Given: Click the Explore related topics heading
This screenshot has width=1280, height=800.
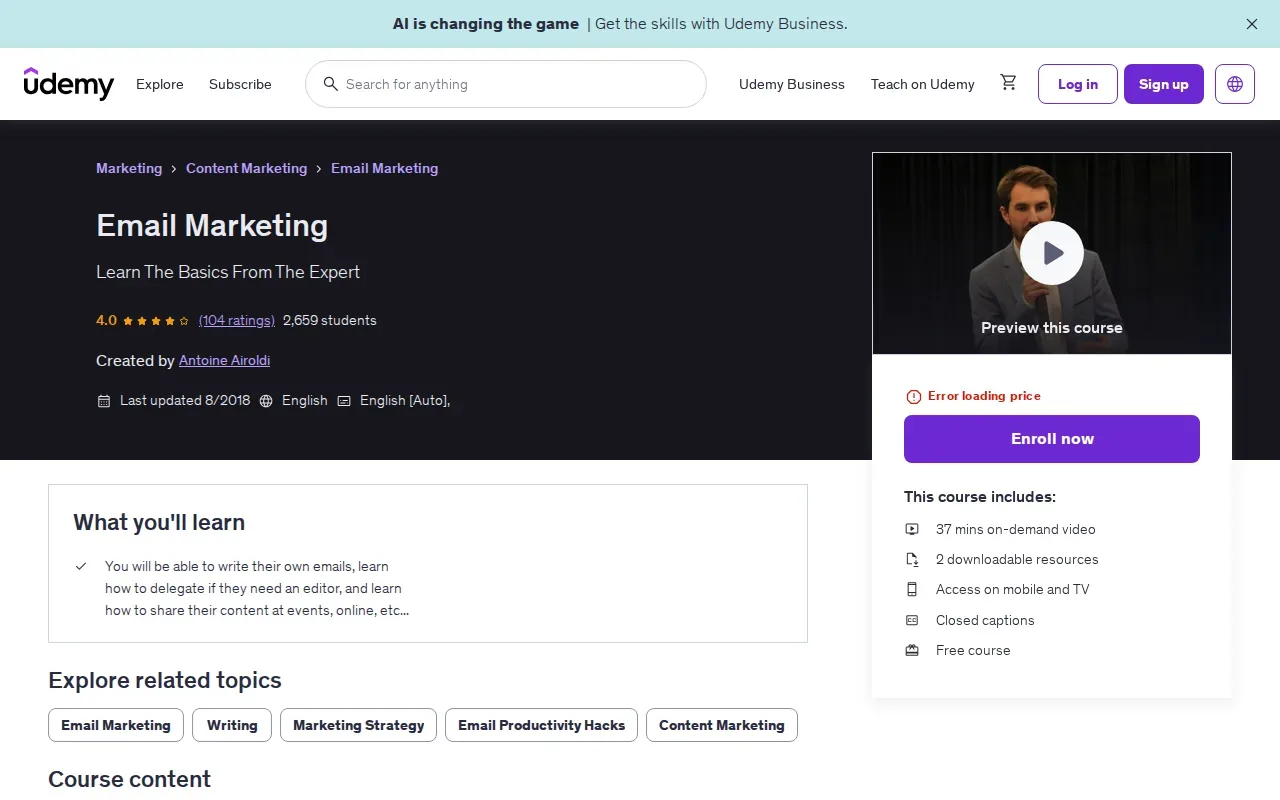Looking at the screenshot, I should coord(165,680).
